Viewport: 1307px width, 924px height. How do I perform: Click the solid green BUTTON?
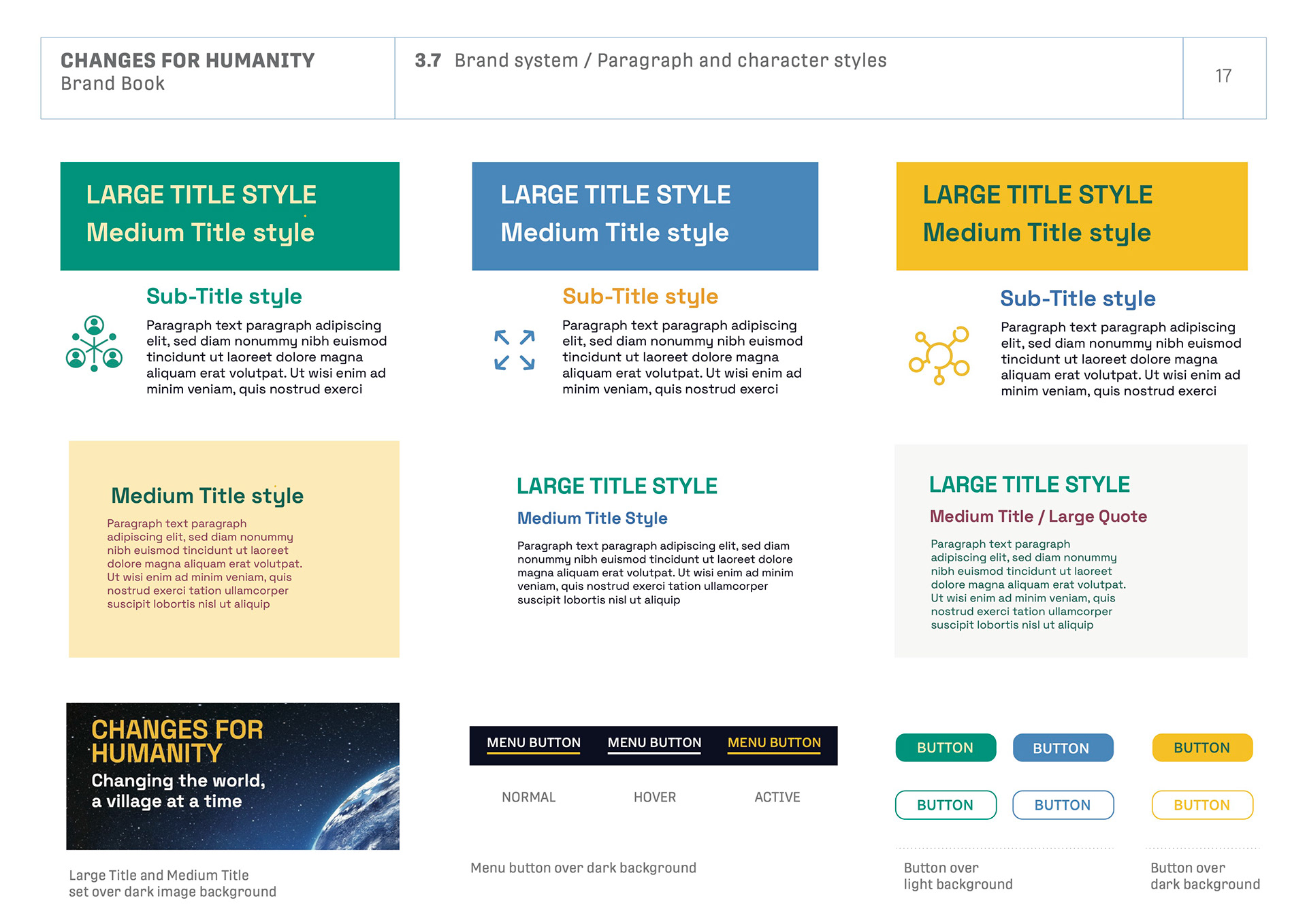946,748
